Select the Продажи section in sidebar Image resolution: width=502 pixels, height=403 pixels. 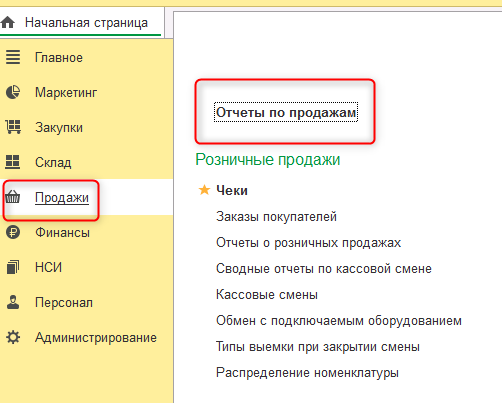point(62,197)
